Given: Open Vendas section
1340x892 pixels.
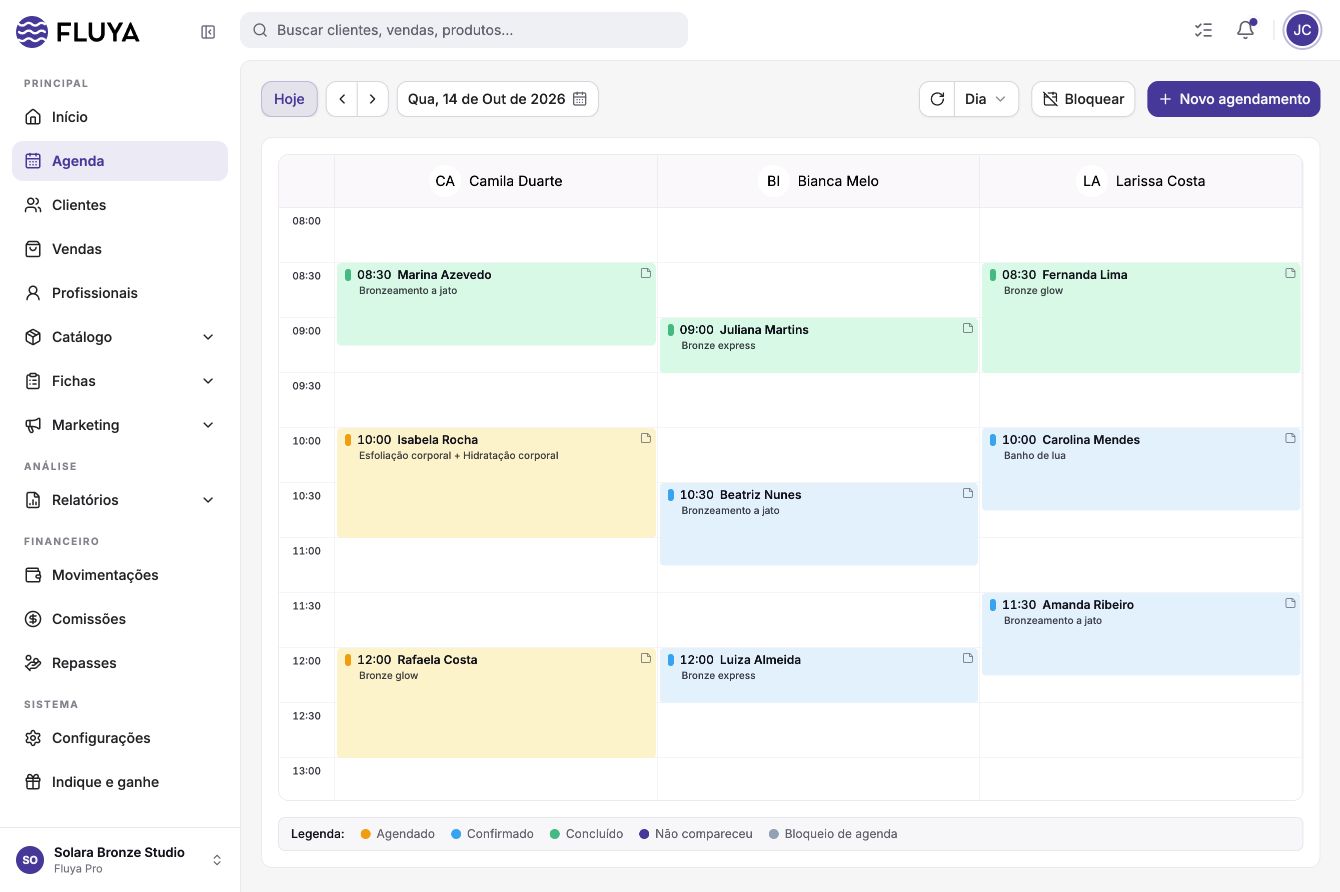Looking at the screenshot, I should coord(120,249).
